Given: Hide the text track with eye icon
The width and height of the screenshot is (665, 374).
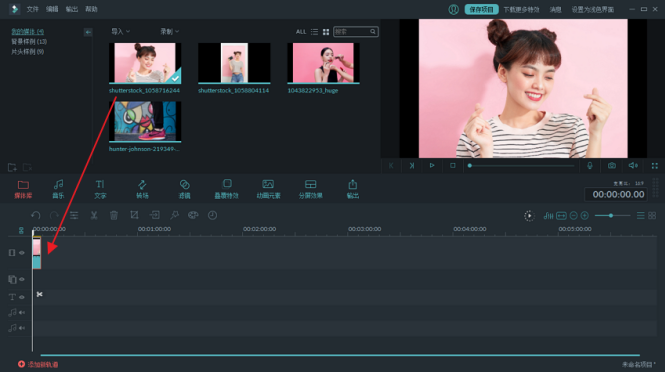Looking at the screenshot, I should [22, 297].
